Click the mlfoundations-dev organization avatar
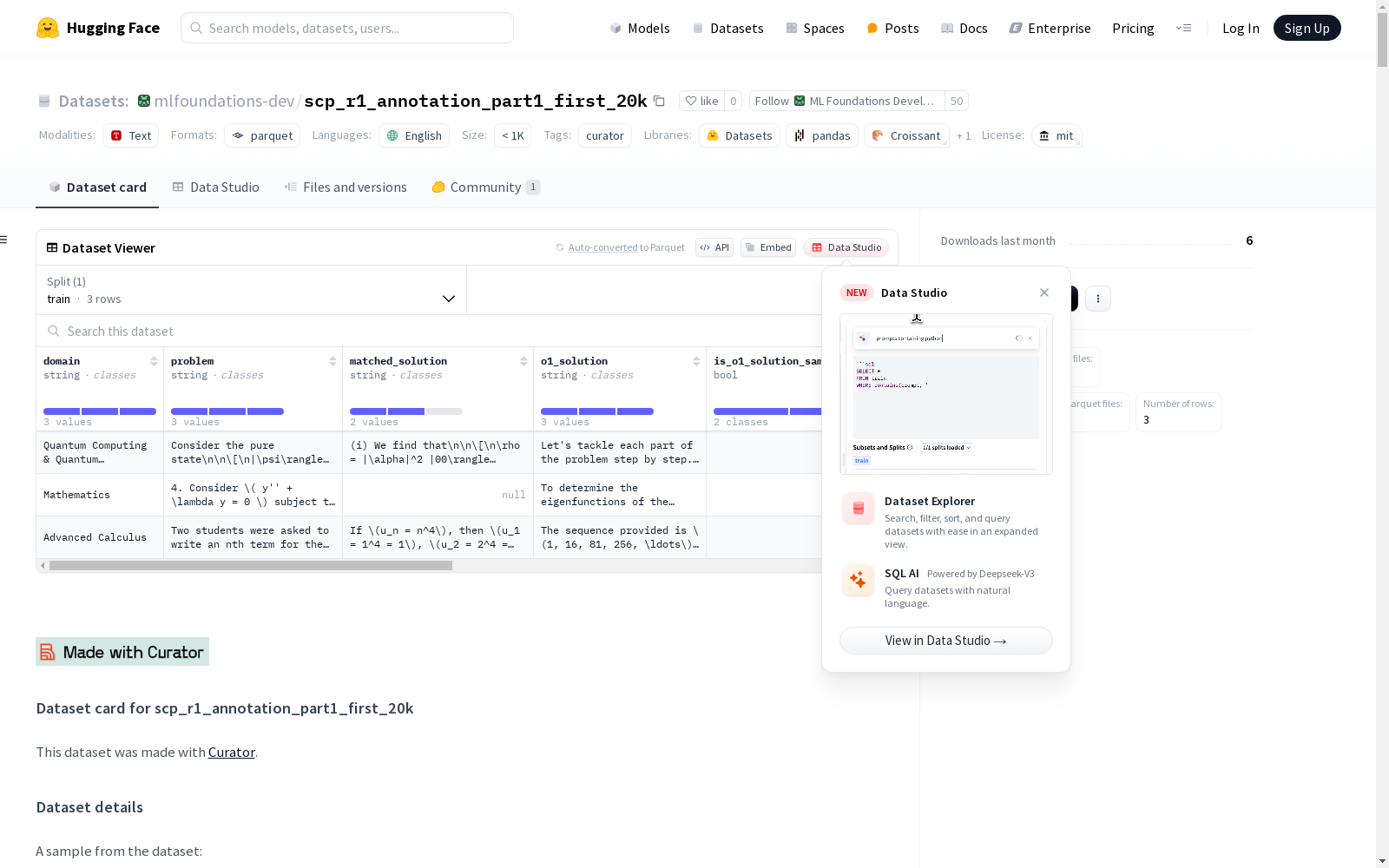This screenshot has height=868, width=1389. [x=144, y=101]
